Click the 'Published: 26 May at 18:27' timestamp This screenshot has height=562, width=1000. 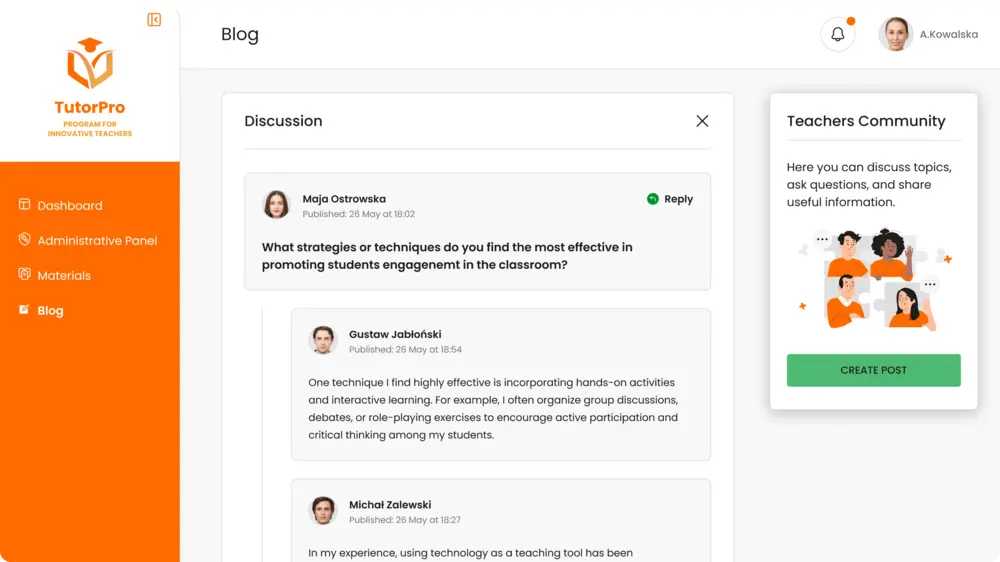(404, 520)
